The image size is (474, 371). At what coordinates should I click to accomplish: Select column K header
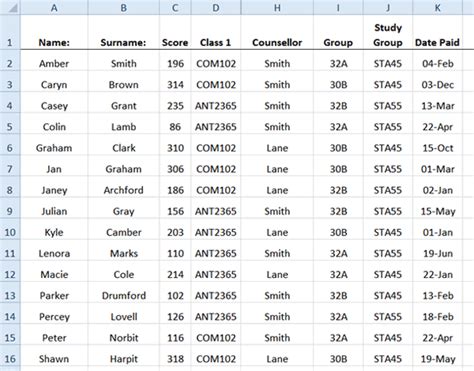pos(438,7)
